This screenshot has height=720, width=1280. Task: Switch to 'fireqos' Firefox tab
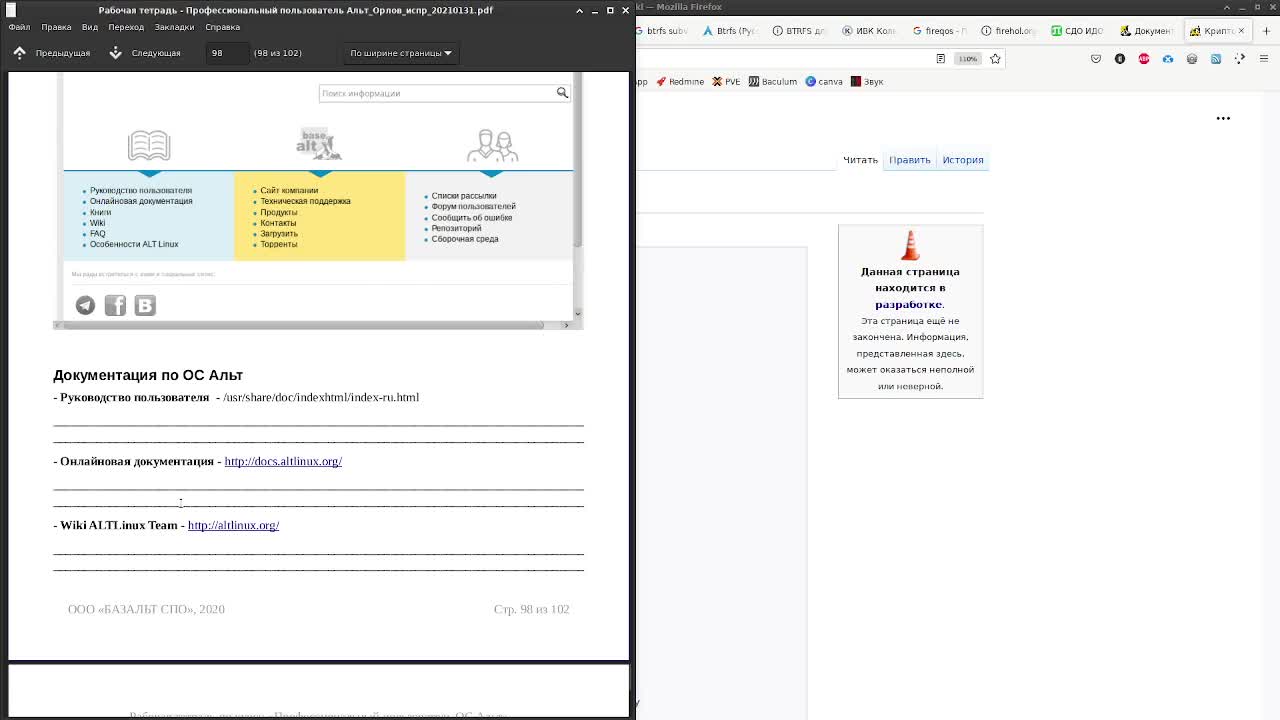940,31
